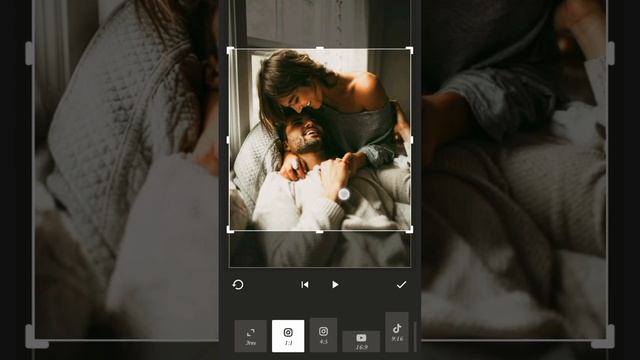Choose the YouTube 16:9 ratio
This screenshot has width=640, height=360.
tap(361, 341)
